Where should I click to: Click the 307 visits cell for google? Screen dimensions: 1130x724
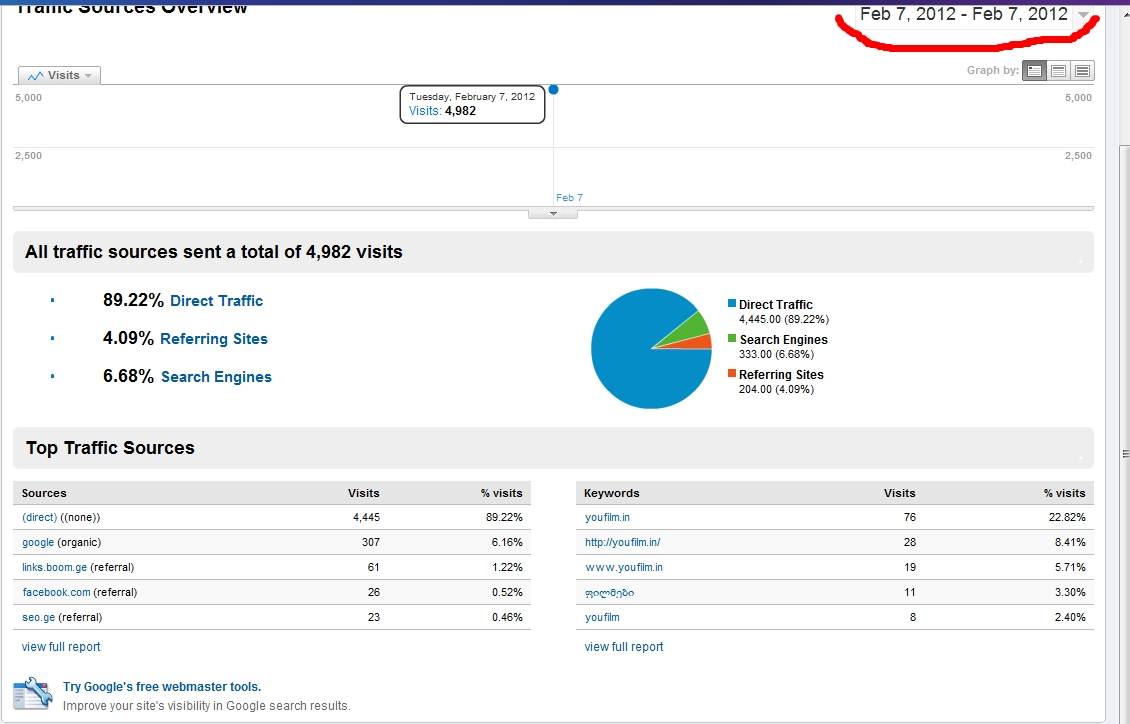click(x=370, y=542)
